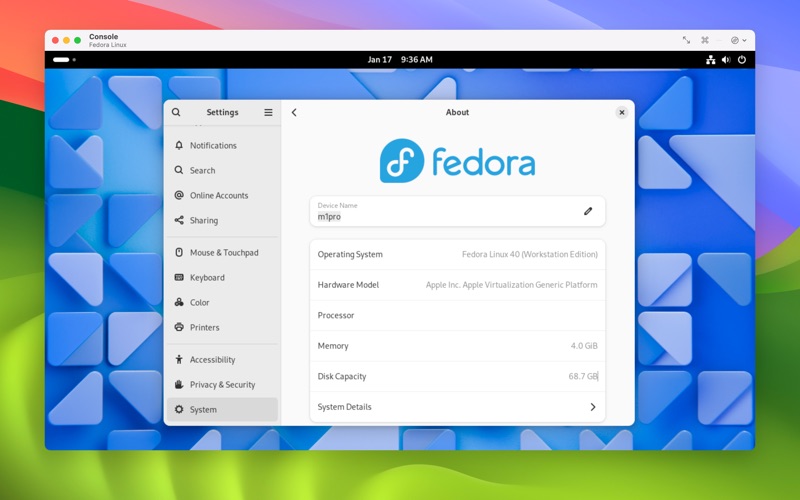Click the About title heading
This screenshot has height=500, width=800.
457,112
